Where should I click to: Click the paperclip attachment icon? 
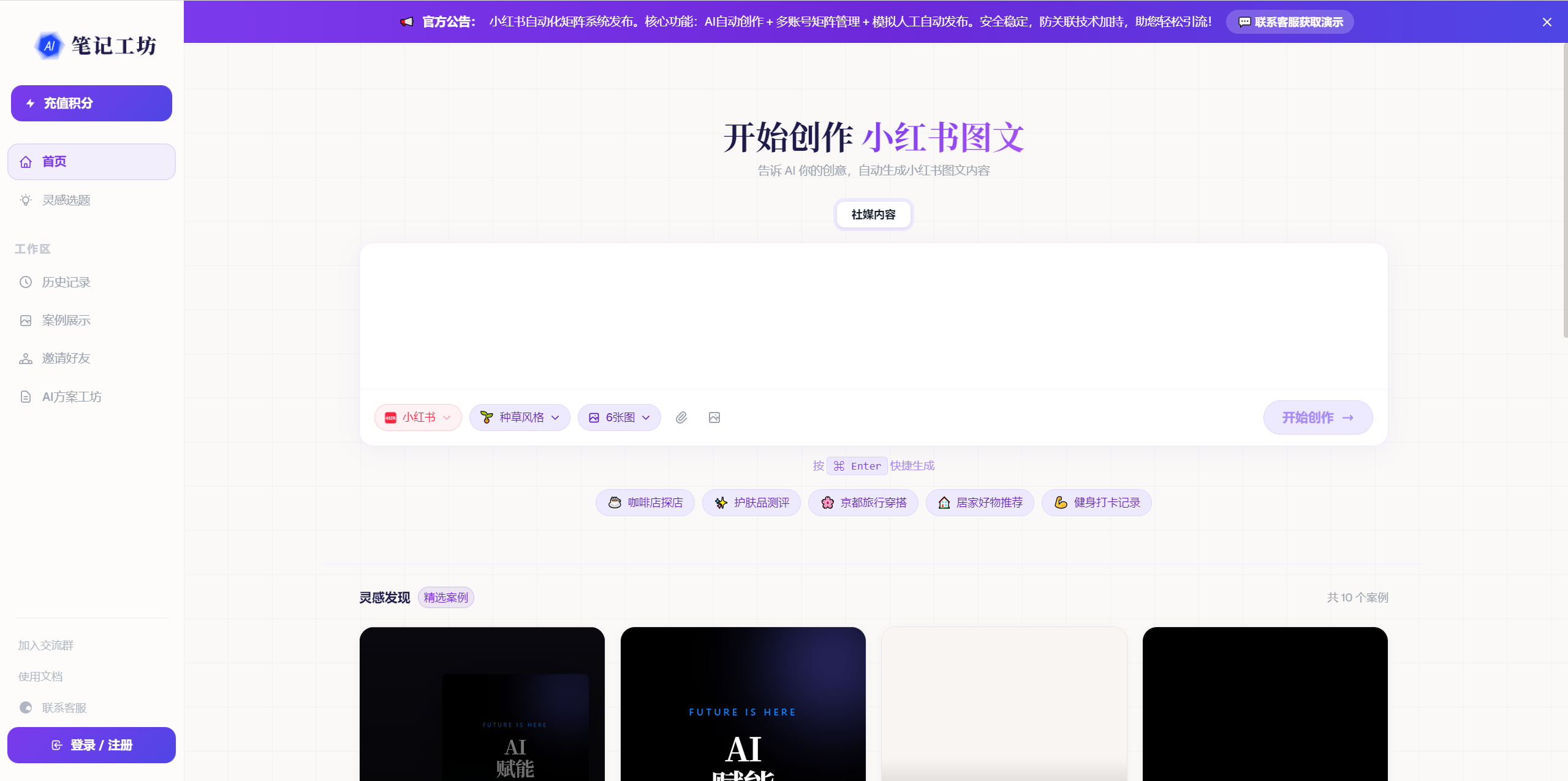pos(681,417)
